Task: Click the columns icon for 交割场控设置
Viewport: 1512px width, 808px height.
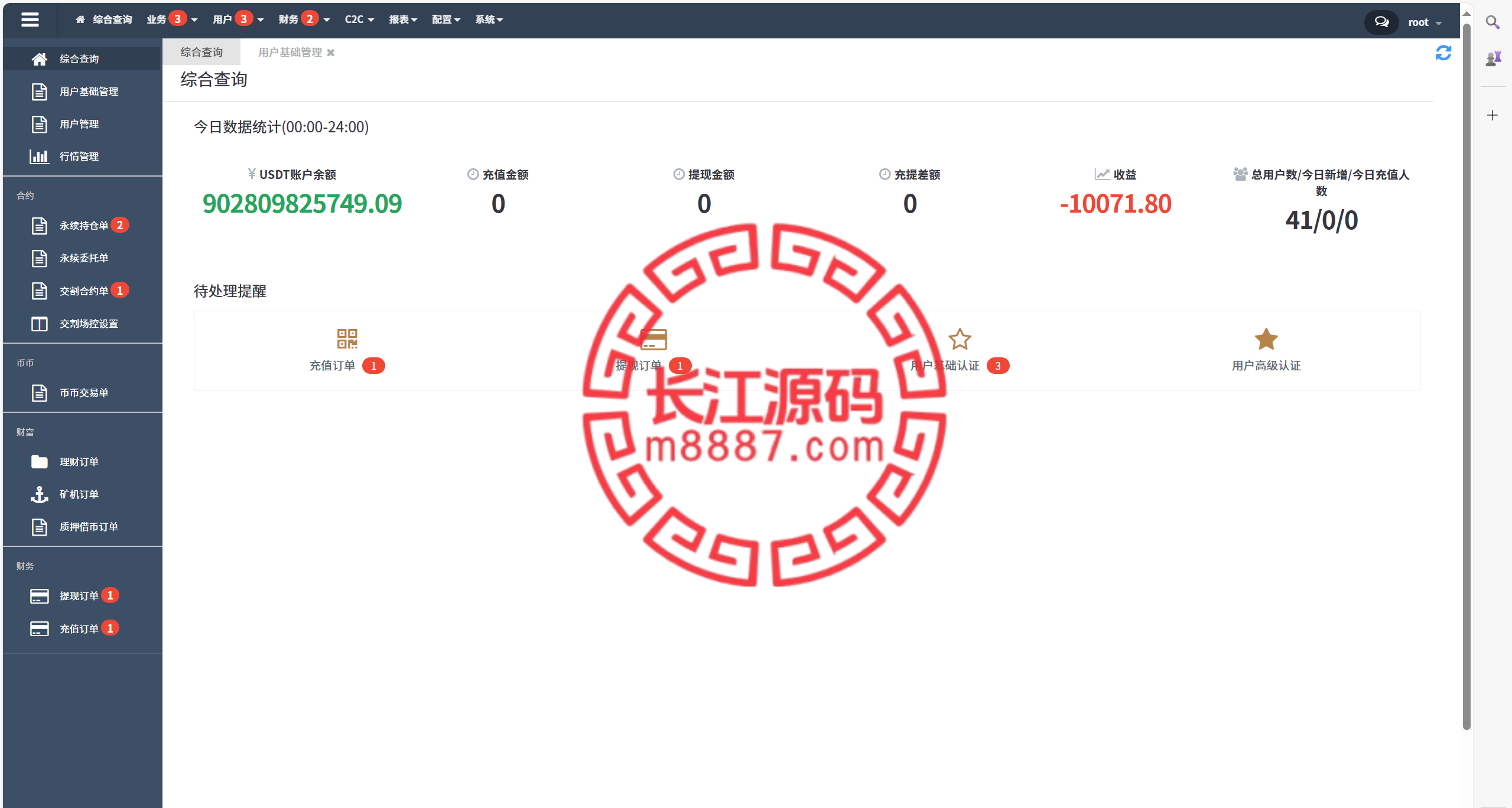Action: tap(39, 324)
